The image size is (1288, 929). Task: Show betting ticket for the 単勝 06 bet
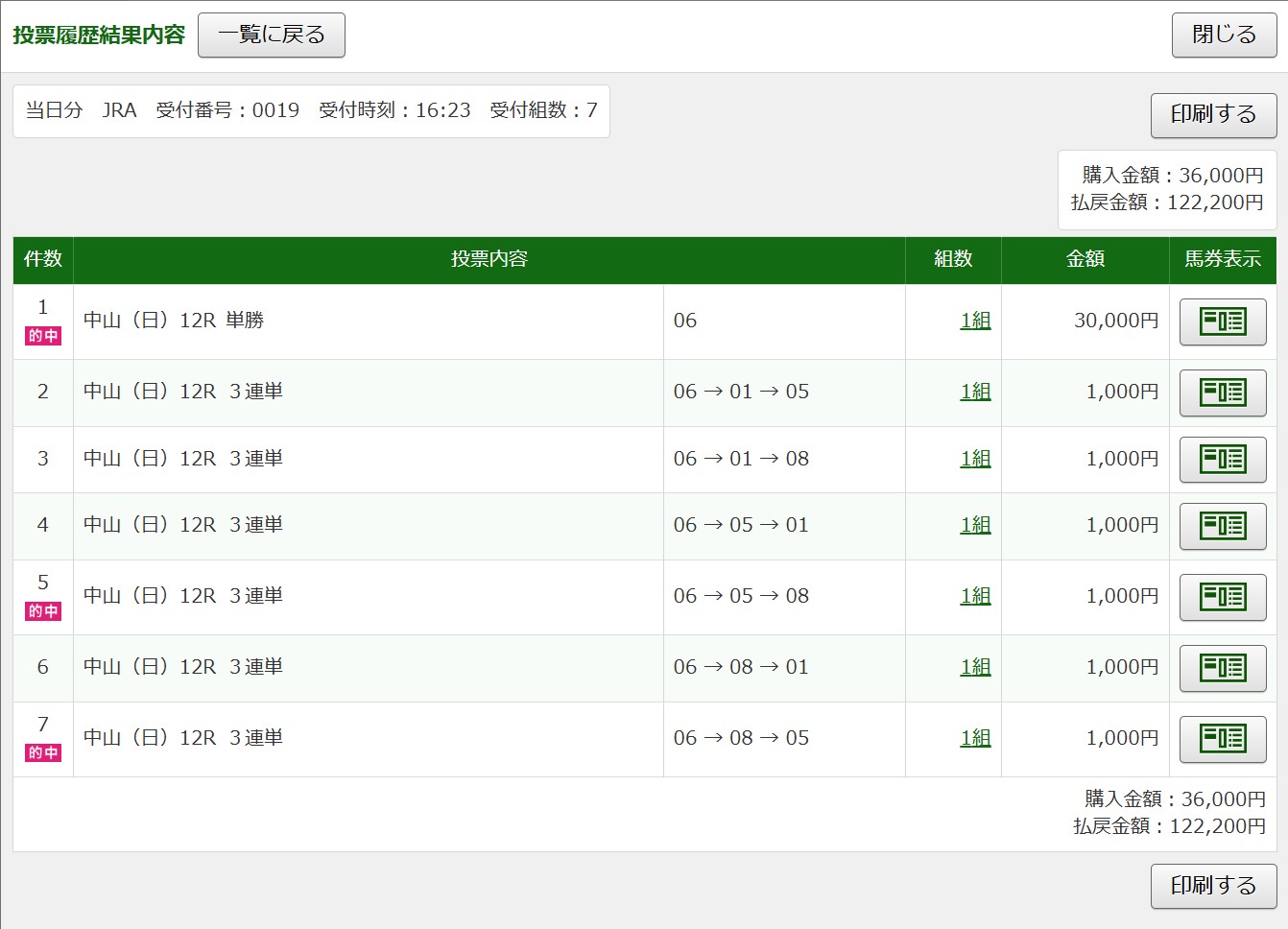pos(1222,322)
